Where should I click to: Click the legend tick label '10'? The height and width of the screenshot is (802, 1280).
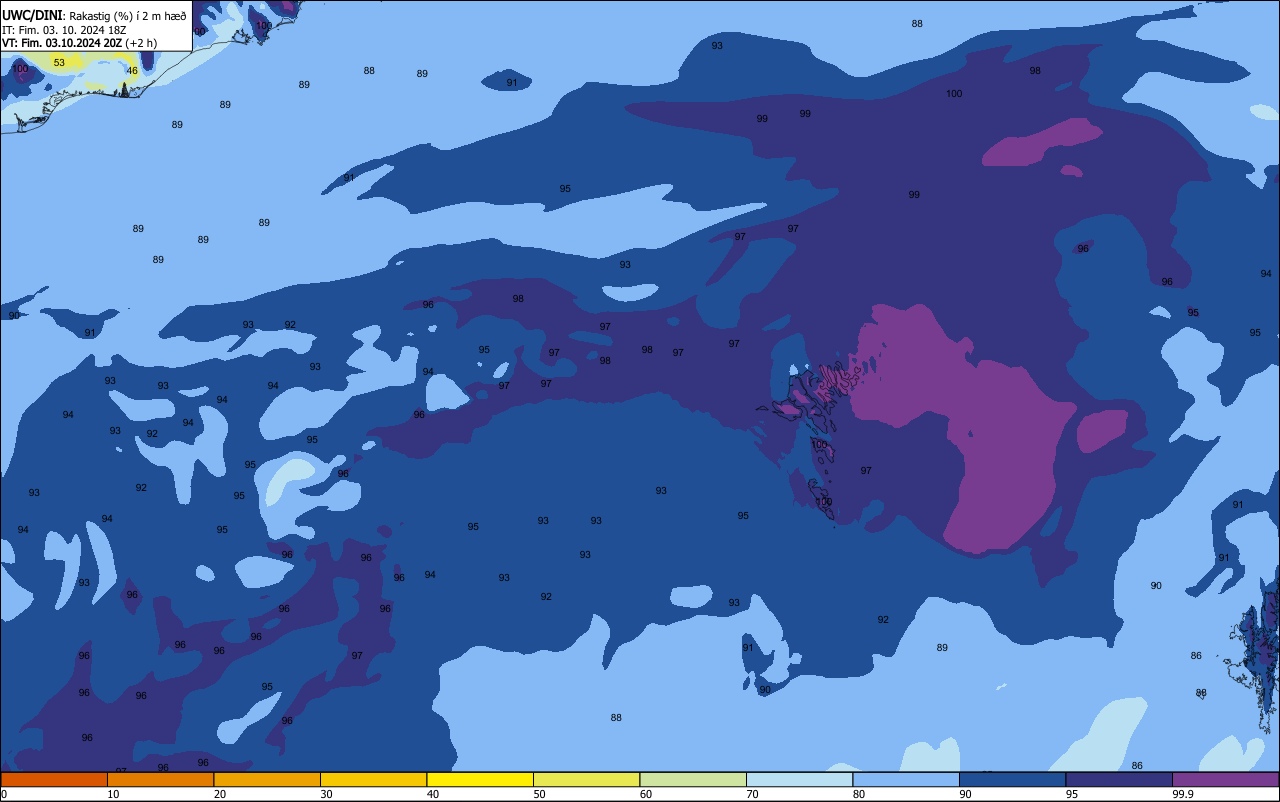[113, 794]
